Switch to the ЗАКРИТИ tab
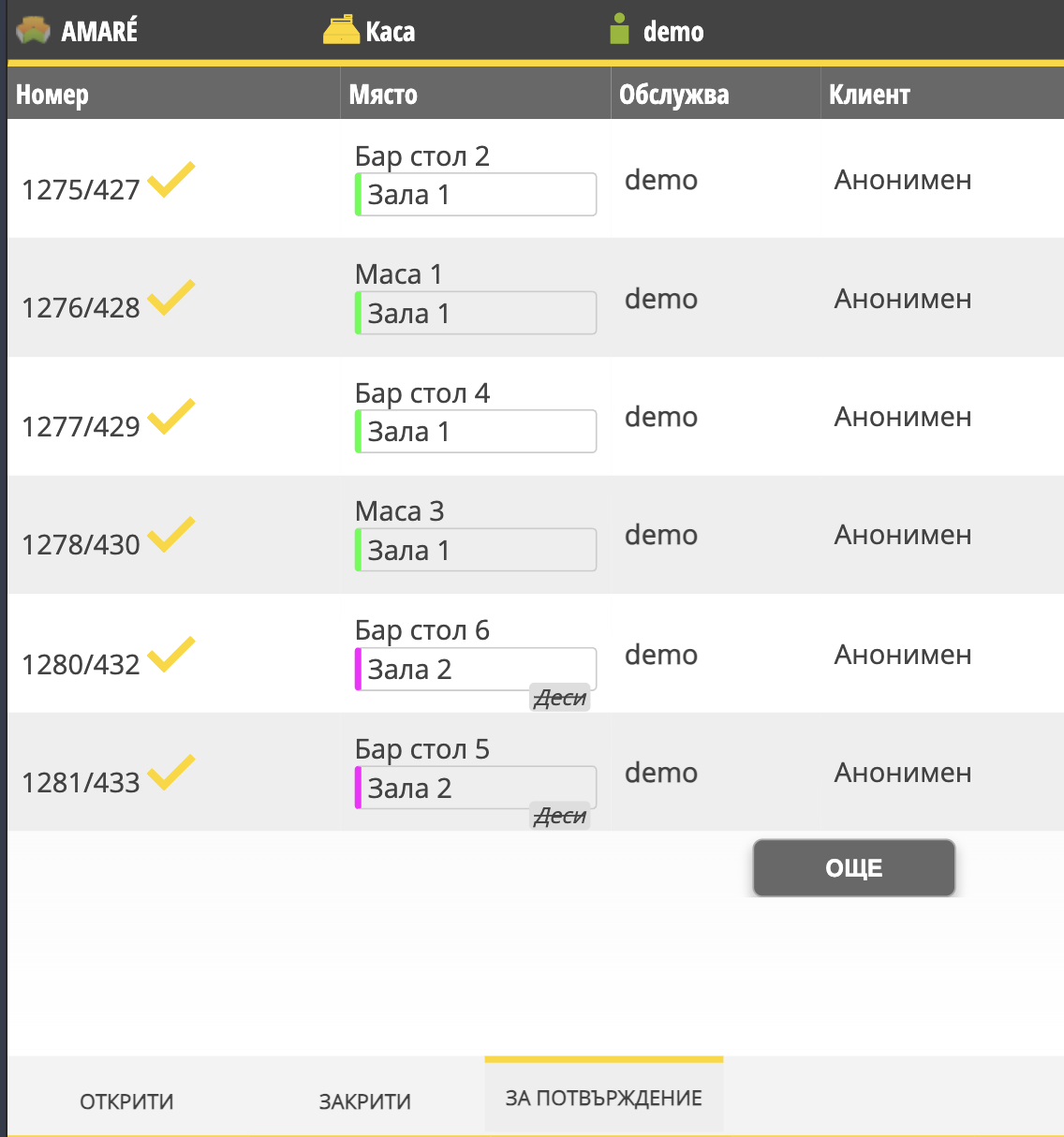Screen dimensions: 1064x1137 (365, 1101)
